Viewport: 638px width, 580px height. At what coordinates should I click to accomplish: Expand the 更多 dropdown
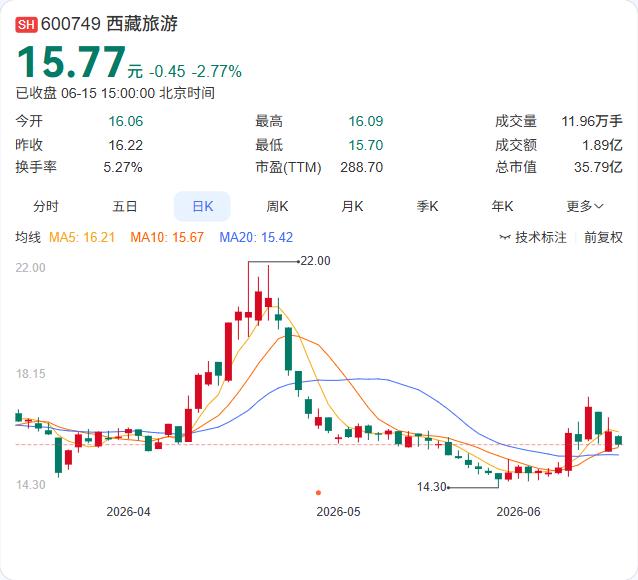[x=585, y=206]
